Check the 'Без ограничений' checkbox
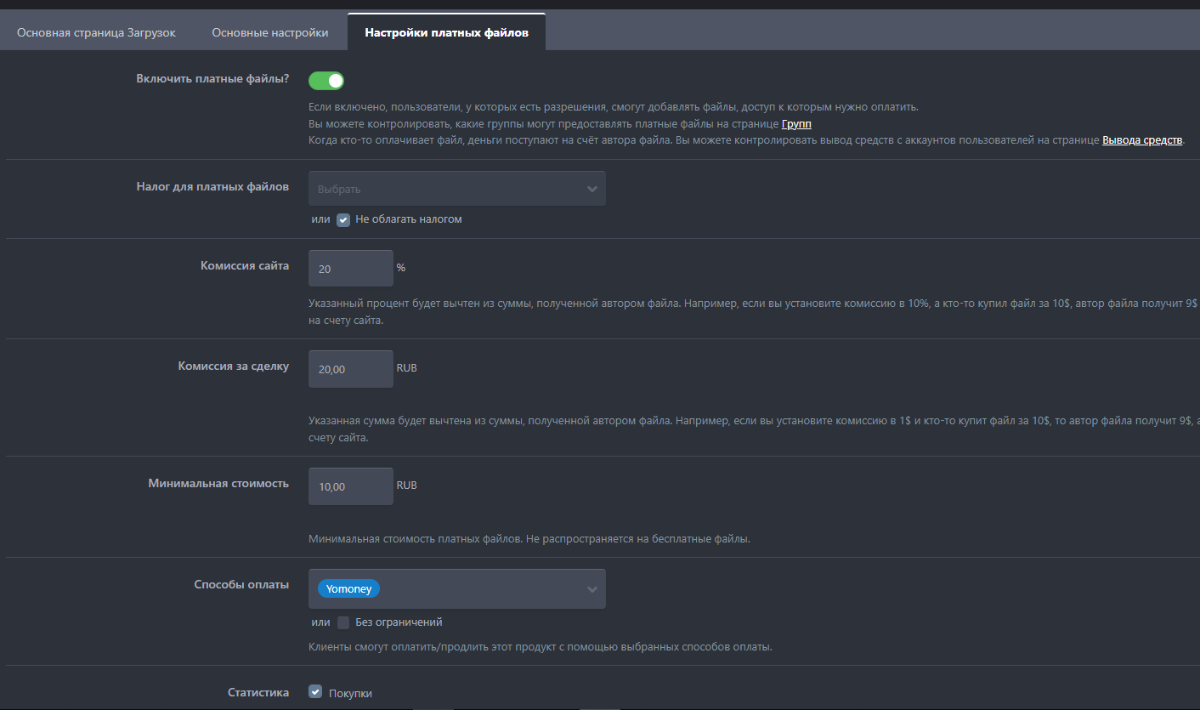The height and width of the screenshot is (710, 1200). pyautogui.click(x=343, y=622)
